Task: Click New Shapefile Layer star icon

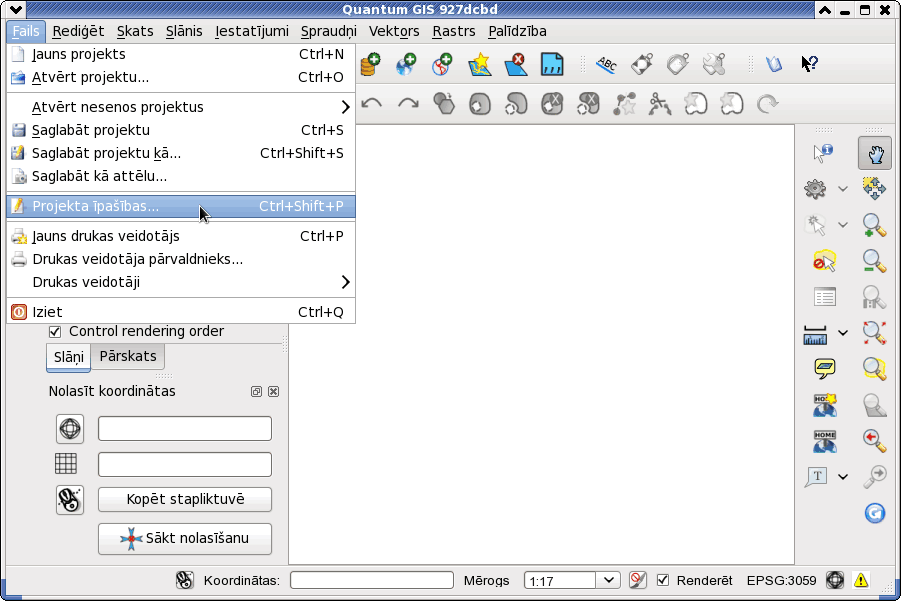Action: [x=479, y=64]
